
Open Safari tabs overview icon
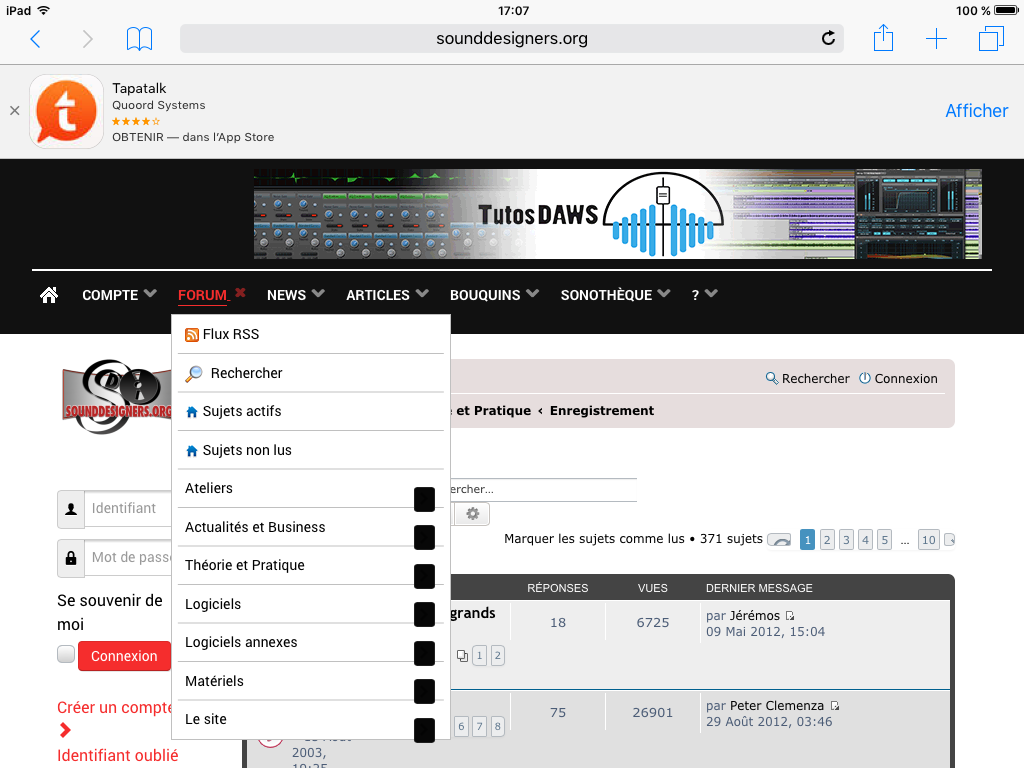tap(991, 39)
